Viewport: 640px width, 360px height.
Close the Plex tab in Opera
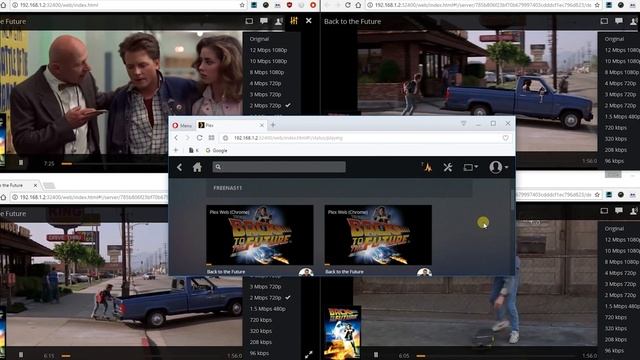[x=262, y=125]
